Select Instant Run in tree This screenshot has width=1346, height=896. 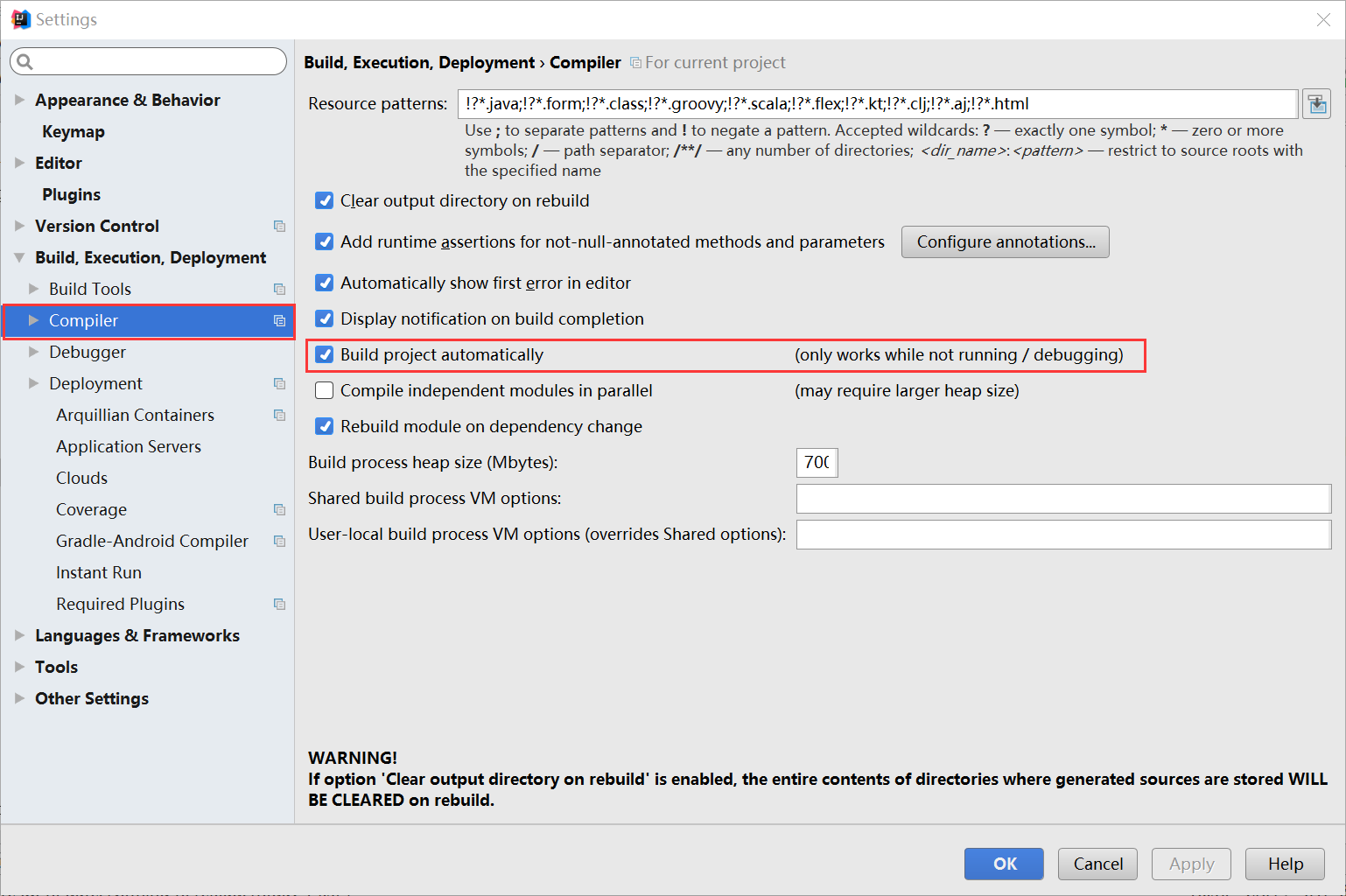click(99, 572)
